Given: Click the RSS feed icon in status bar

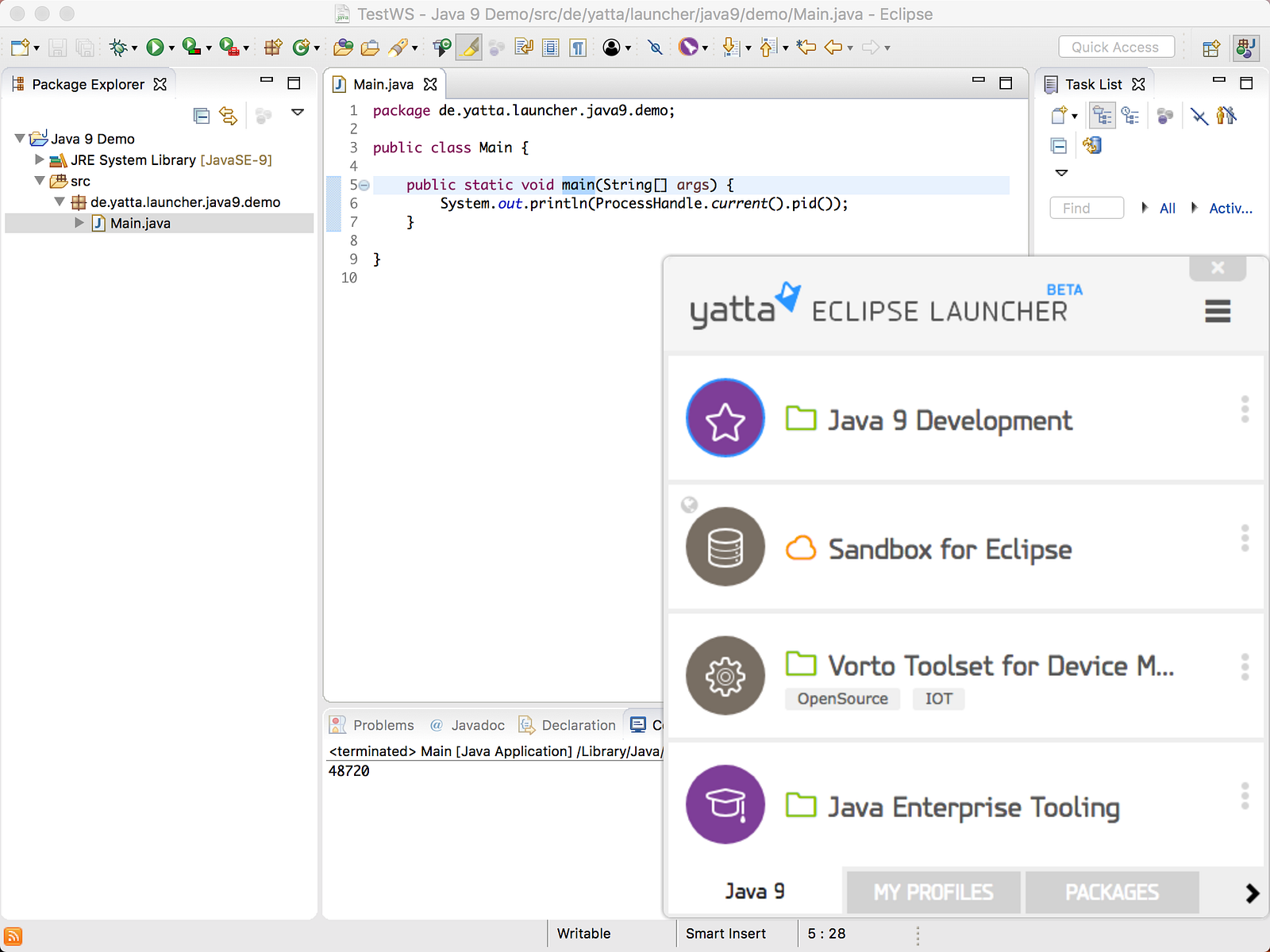Looking at the screenshot, I should pyautogui.click(x=13, y=936).
